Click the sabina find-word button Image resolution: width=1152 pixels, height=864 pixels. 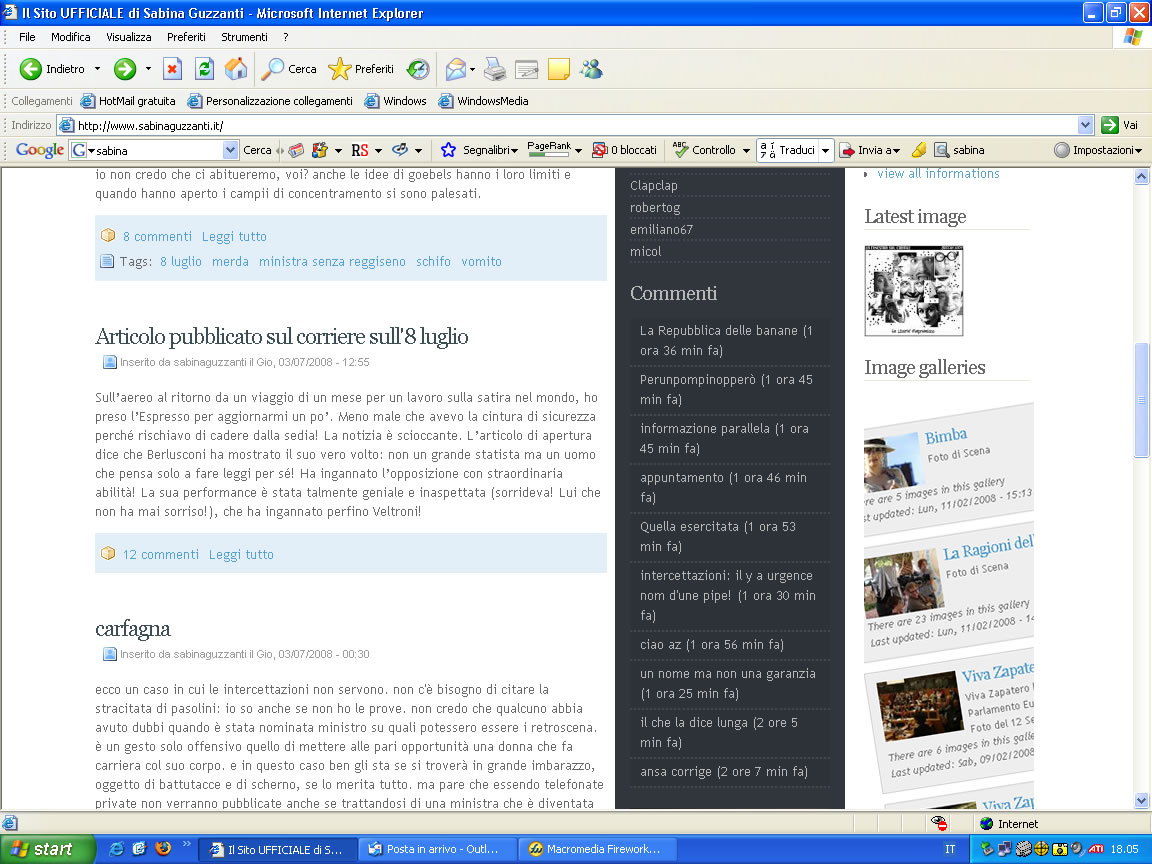pyautogui.click(x=960, y=150)
